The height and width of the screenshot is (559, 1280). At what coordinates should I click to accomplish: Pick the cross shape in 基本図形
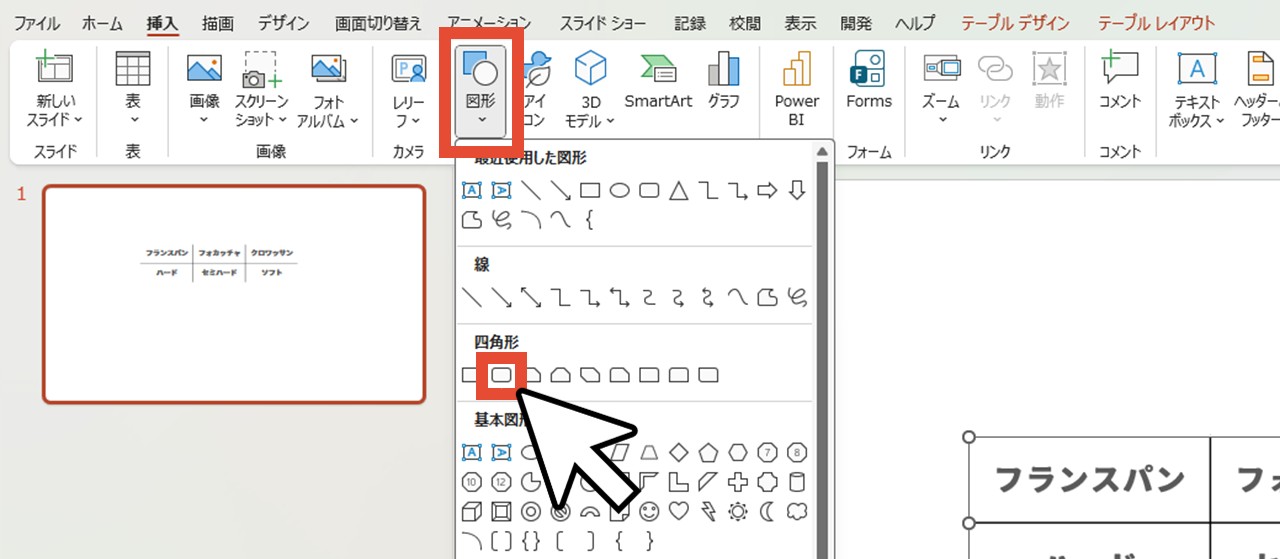[737, 482]
